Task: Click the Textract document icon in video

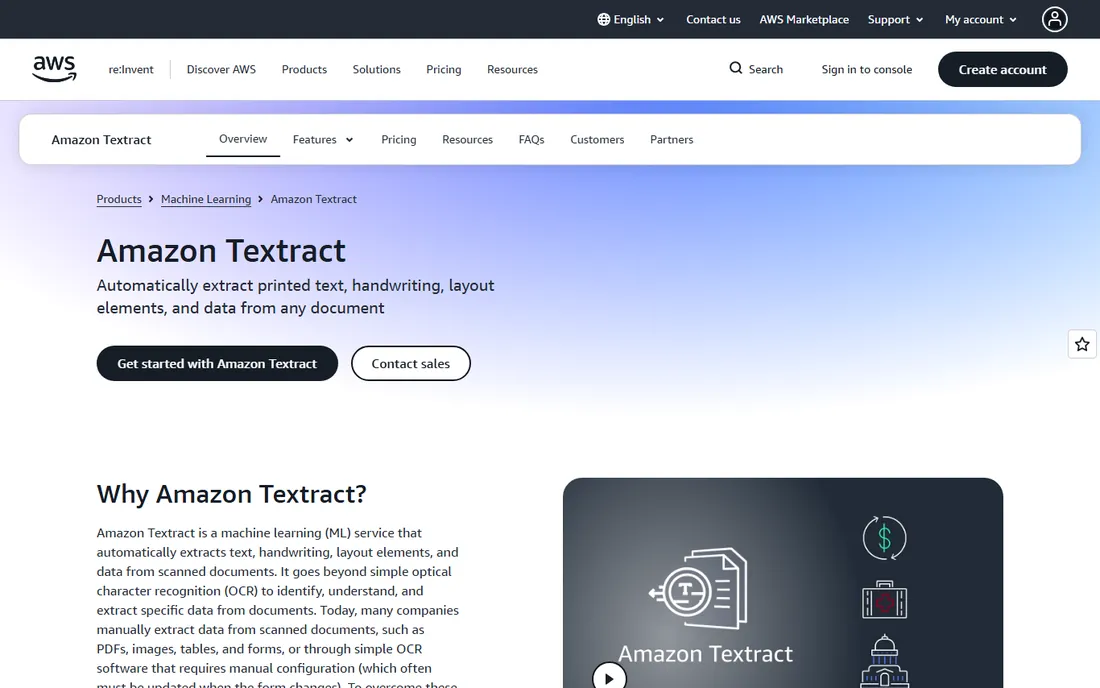Action: [699, 588]
